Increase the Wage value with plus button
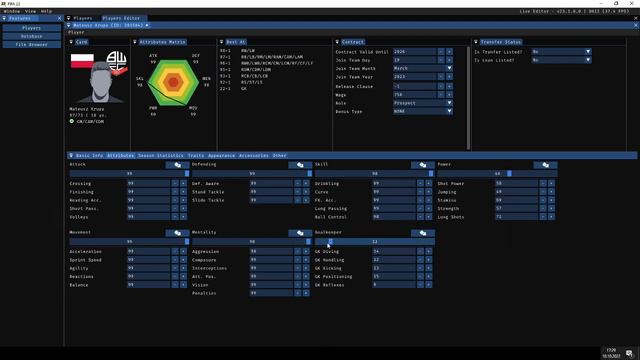 tap(449, 95)
